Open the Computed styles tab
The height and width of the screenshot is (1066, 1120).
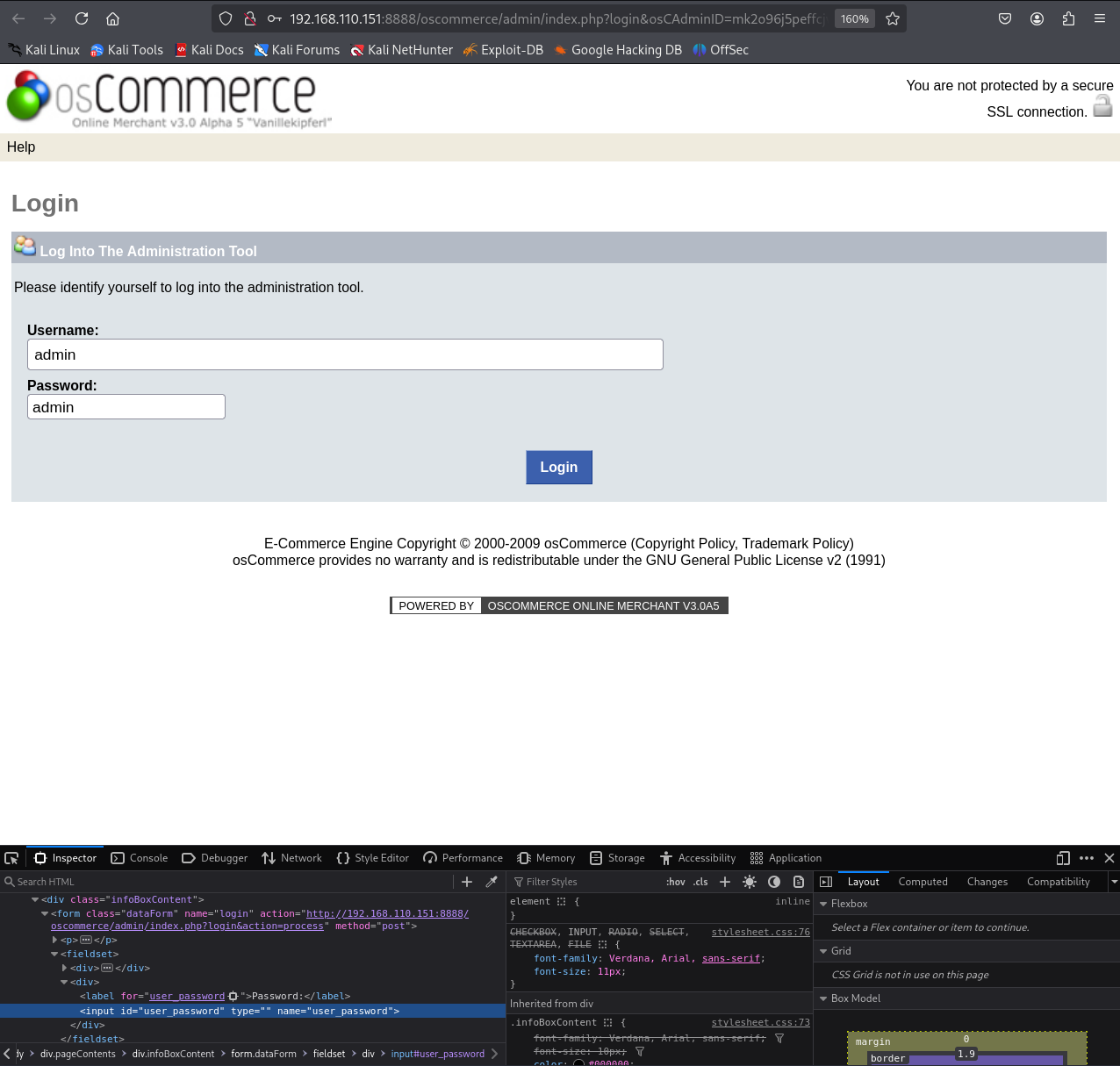point(923,882)
